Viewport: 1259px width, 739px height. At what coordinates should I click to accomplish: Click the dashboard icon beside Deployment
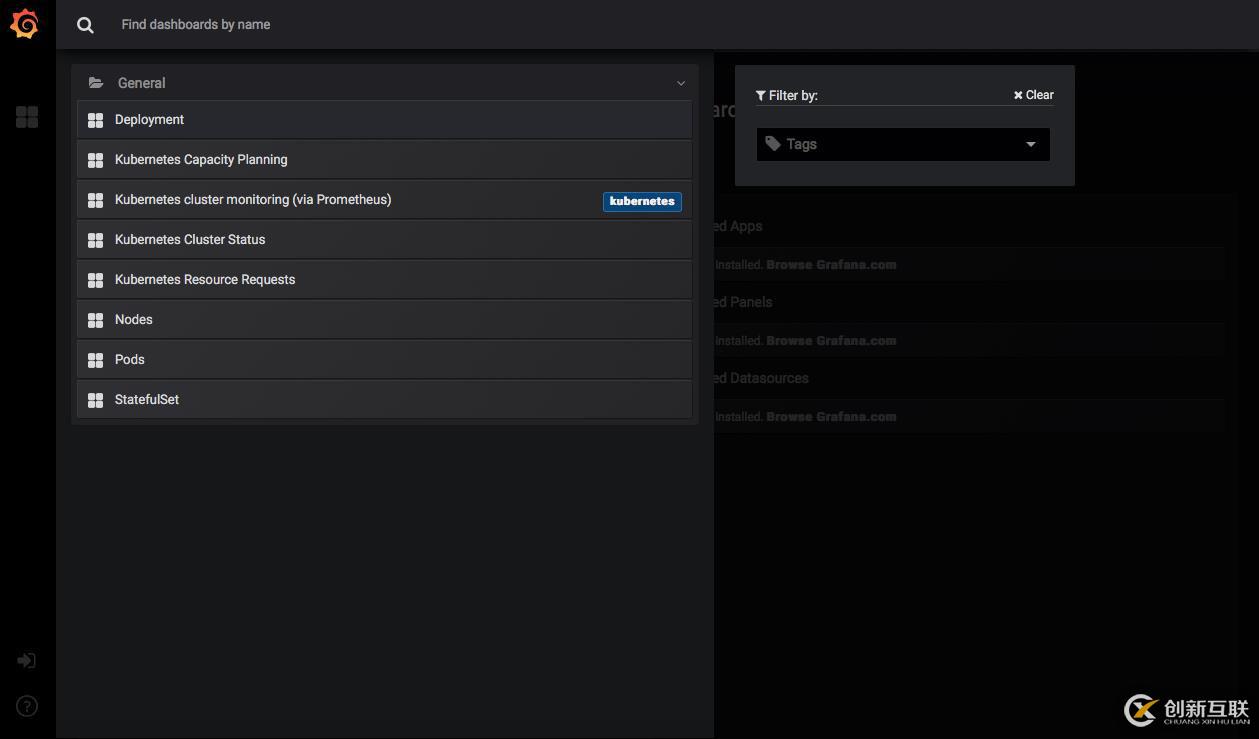pyautogui.click(x=96, y=120)
